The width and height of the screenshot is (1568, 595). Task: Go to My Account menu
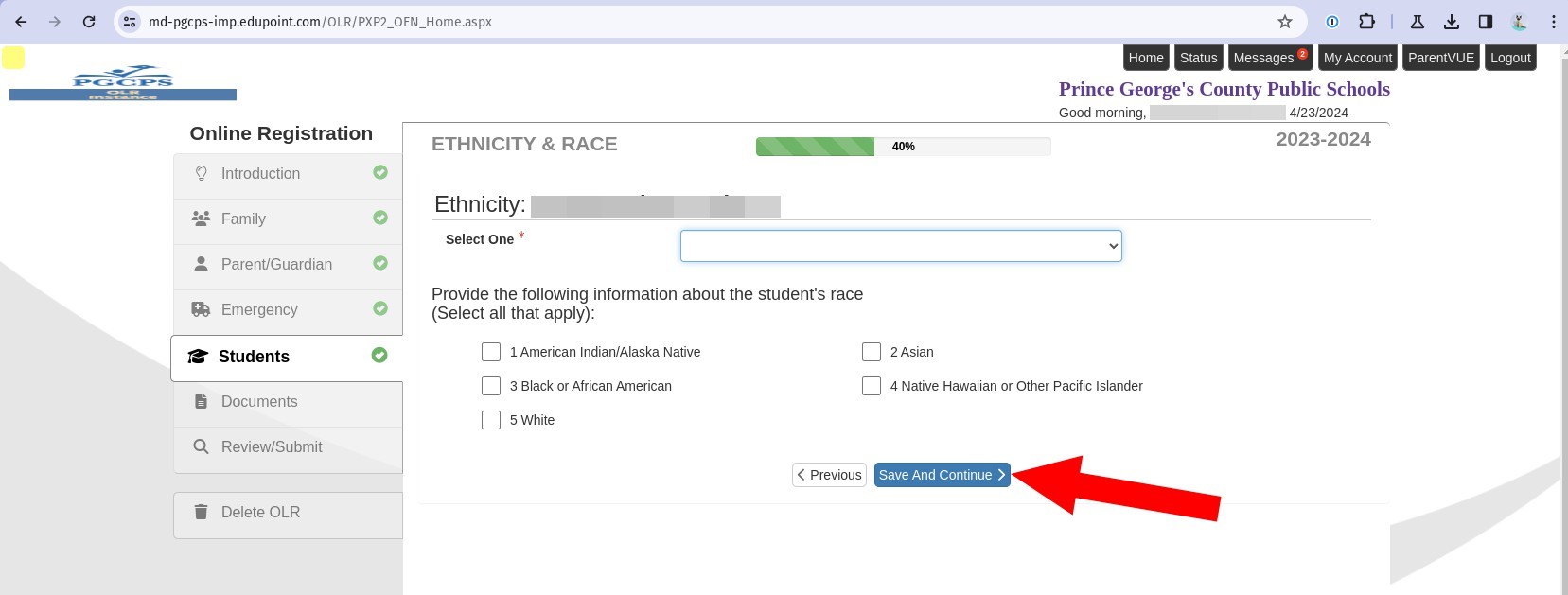[1357, 58]
